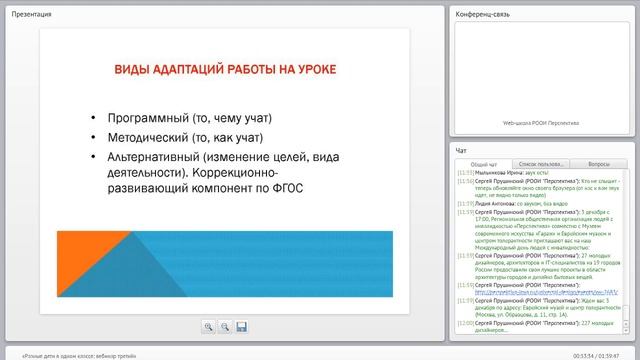Click the Презентация panel title

[31, 14]
